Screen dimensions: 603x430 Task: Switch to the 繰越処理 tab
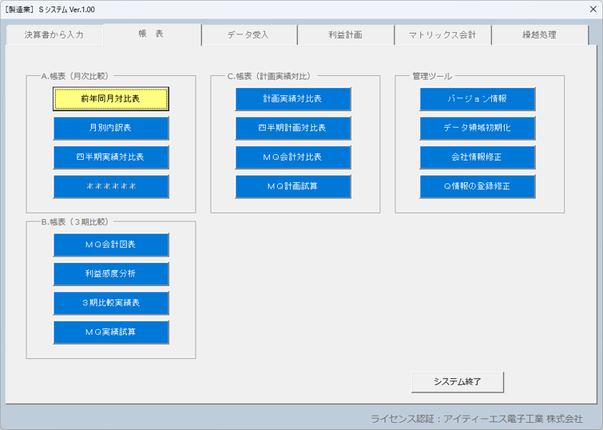[x=540, y=35]
